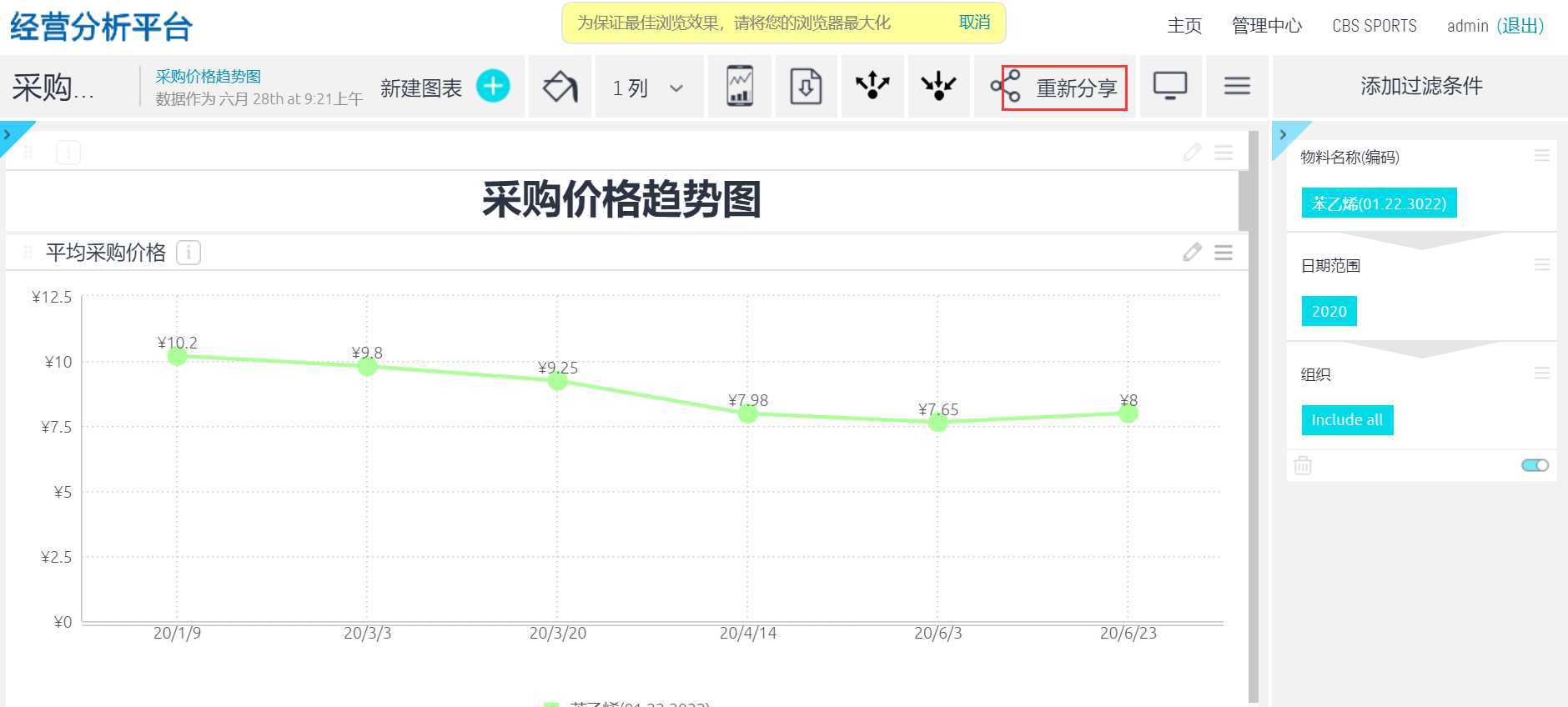Click the expand all widgets arrows icon
This screenshot has height=707, width=1568.
coord(872,85)
